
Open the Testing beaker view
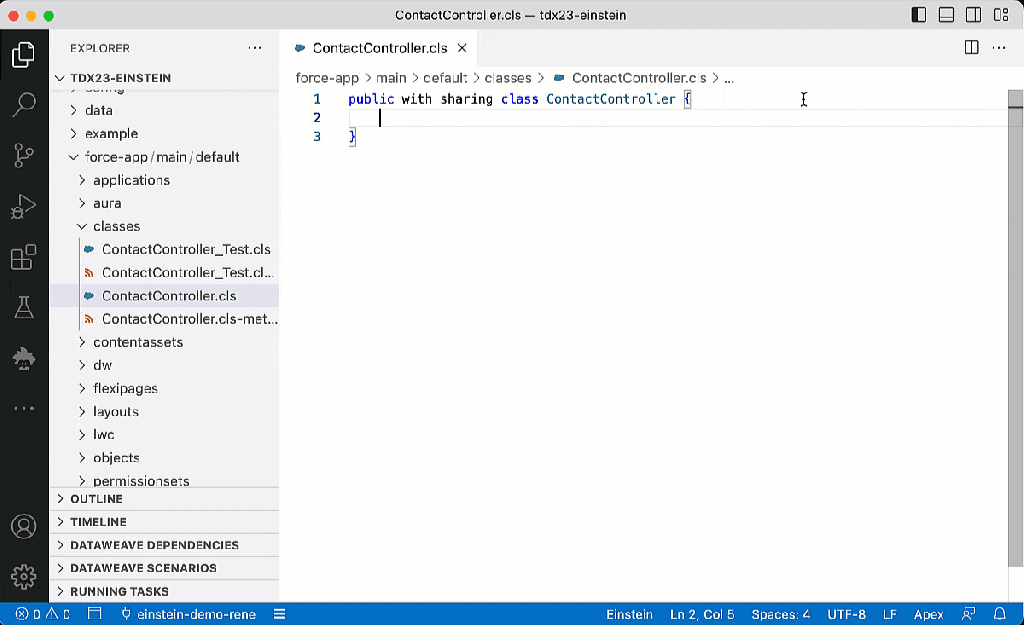[24, 307]
